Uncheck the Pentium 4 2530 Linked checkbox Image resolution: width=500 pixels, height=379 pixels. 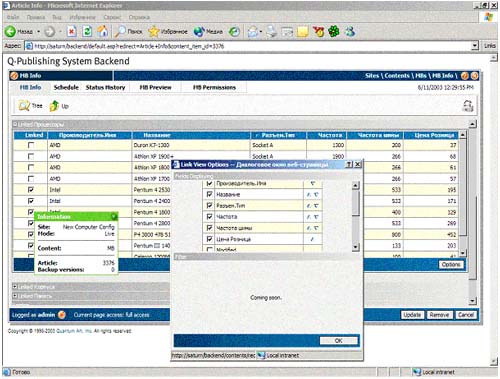[31, 190]
